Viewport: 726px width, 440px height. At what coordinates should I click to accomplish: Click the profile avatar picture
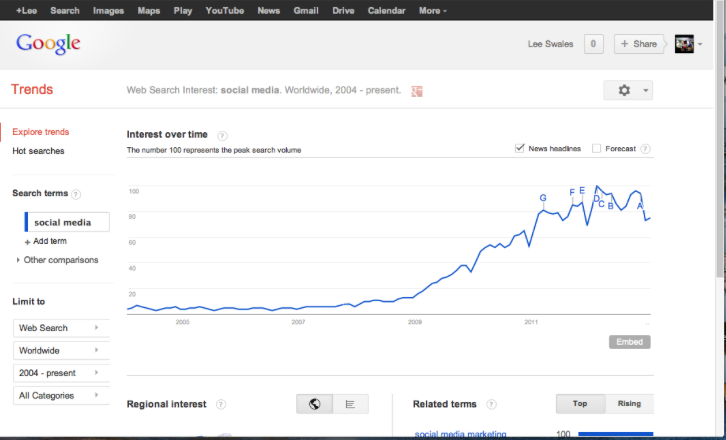click(x=684, y=44)
